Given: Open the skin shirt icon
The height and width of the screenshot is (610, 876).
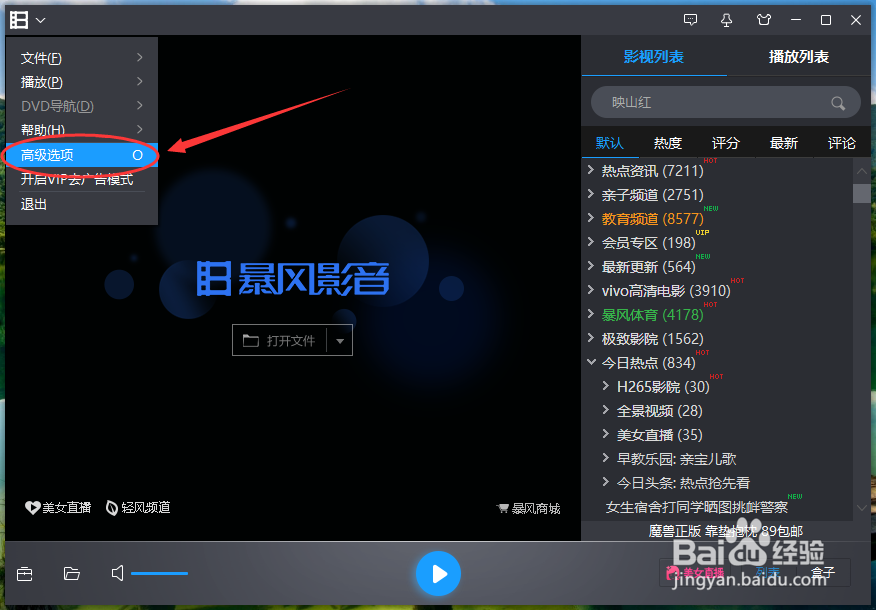Looking at the screenshot, I should [x=764, y=20].
